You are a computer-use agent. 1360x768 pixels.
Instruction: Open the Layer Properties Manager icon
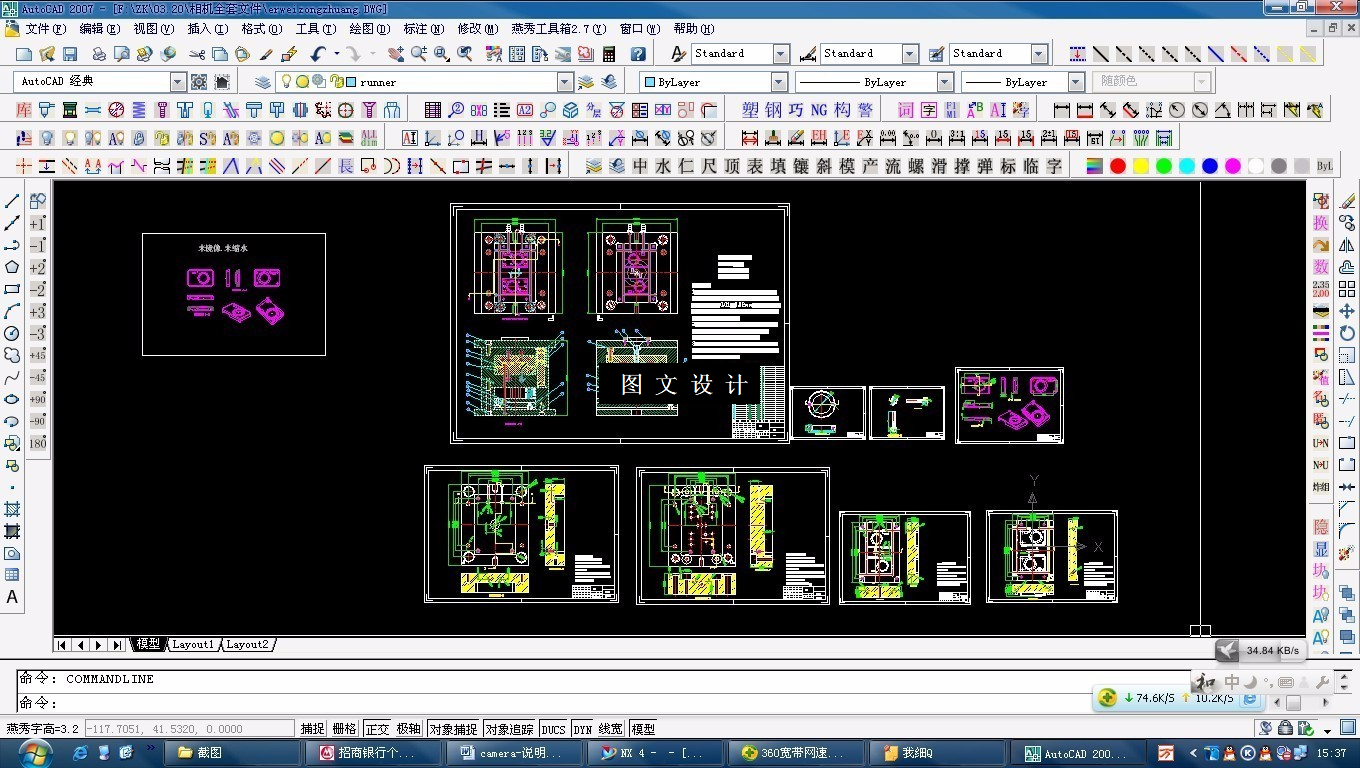pos(262,82)
